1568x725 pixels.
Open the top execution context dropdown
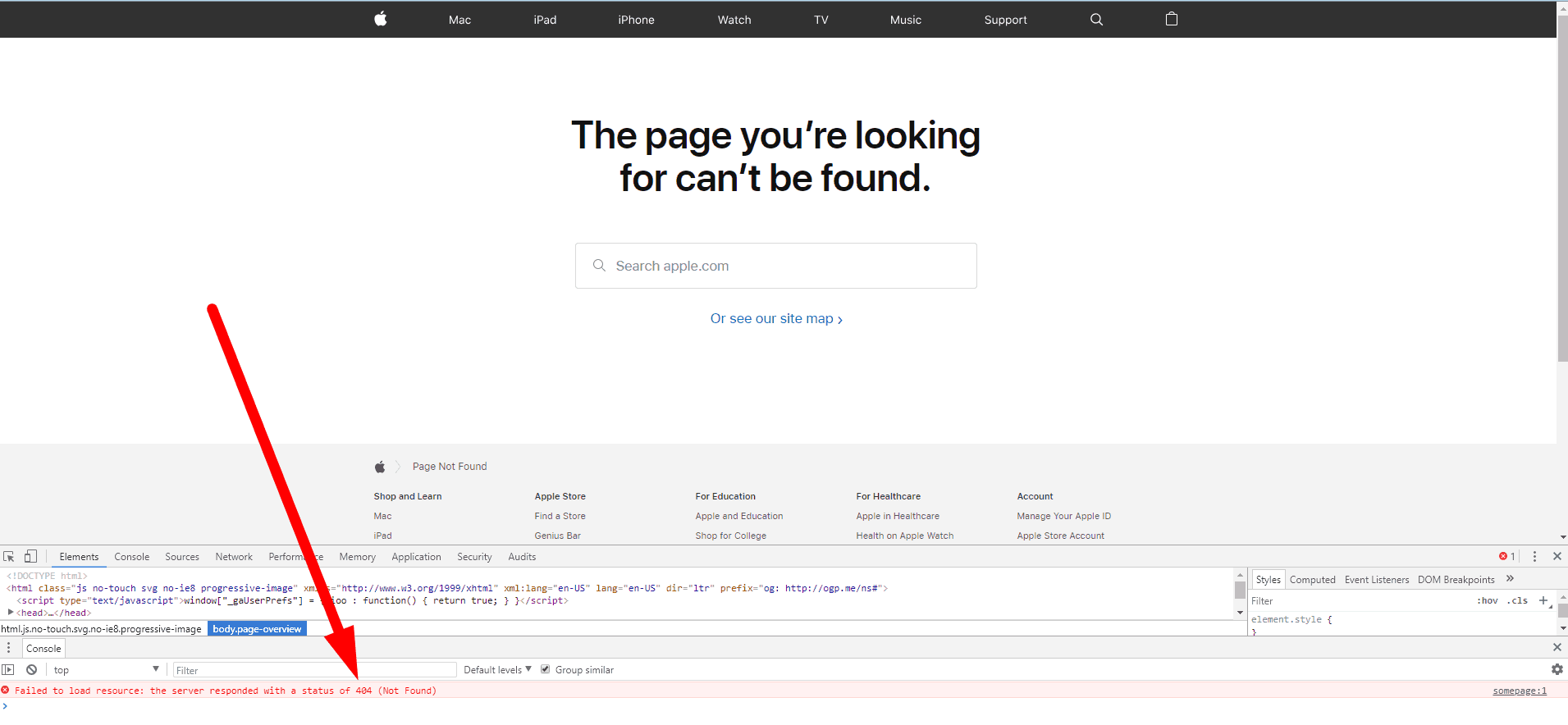click(107, 670)
